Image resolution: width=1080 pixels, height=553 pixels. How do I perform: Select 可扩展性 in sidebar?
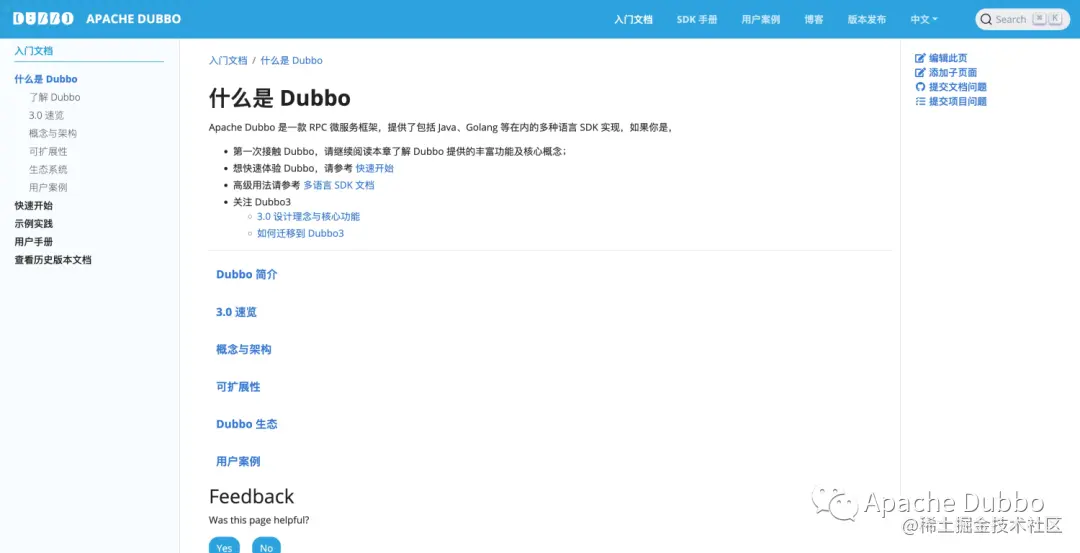point(48,151)
